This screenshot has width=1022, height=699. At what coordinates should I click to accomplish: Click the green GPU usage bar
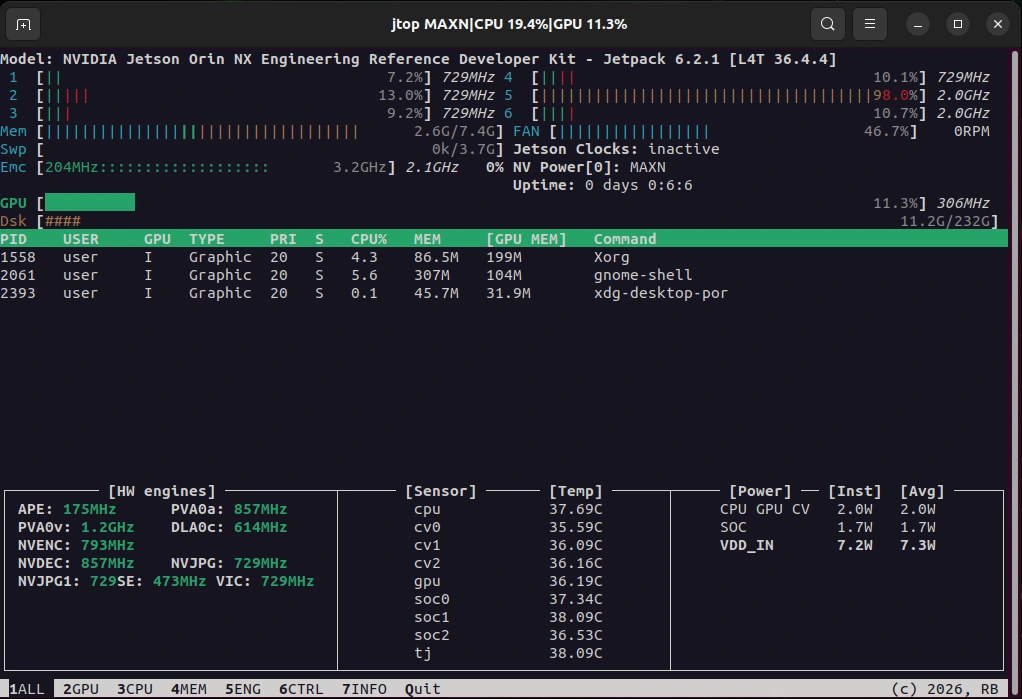coord(90,203)
